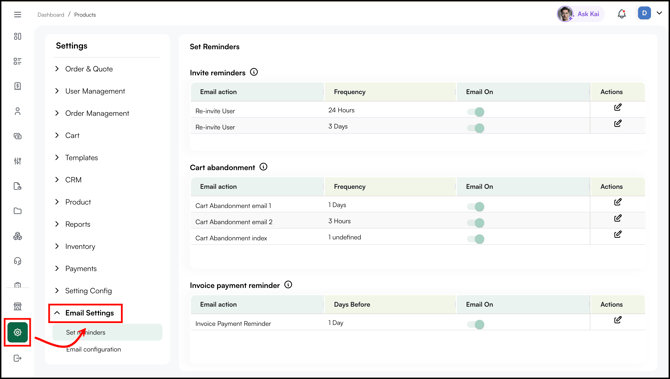Click the blue D profile avatar
The image size is (670, 379).
tap(644, 13)
